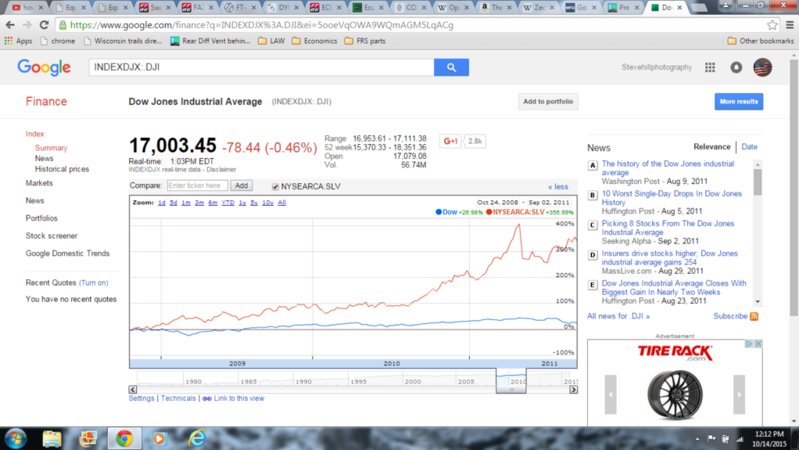The width and height of the screenshot is (799, 450).
Task: Open the LAW bookmarks folder
Action: 271,41
